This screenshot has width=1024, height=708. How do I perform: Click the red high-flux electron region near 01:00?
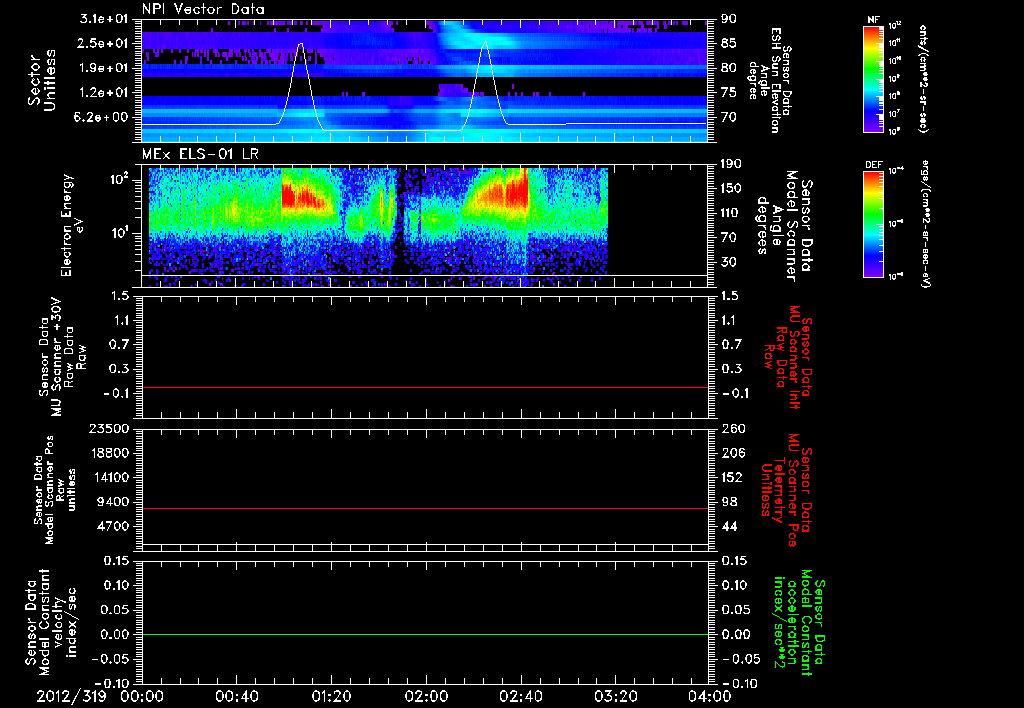[302, 195]
